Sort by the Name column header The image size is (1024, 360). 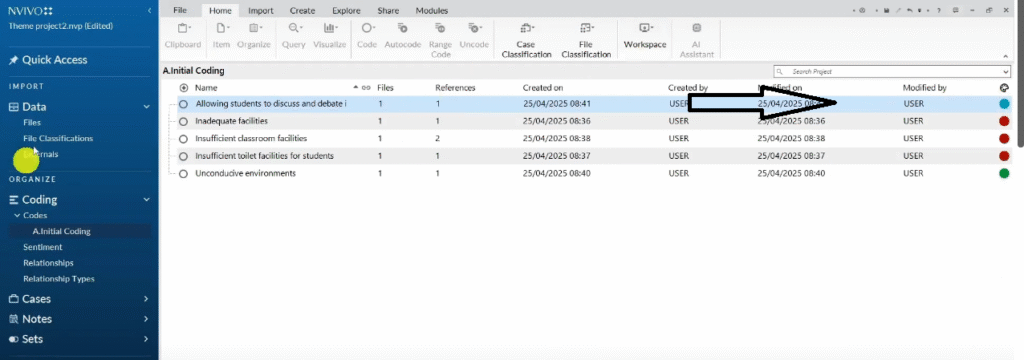pyautogui.click(x=206, y=88)
